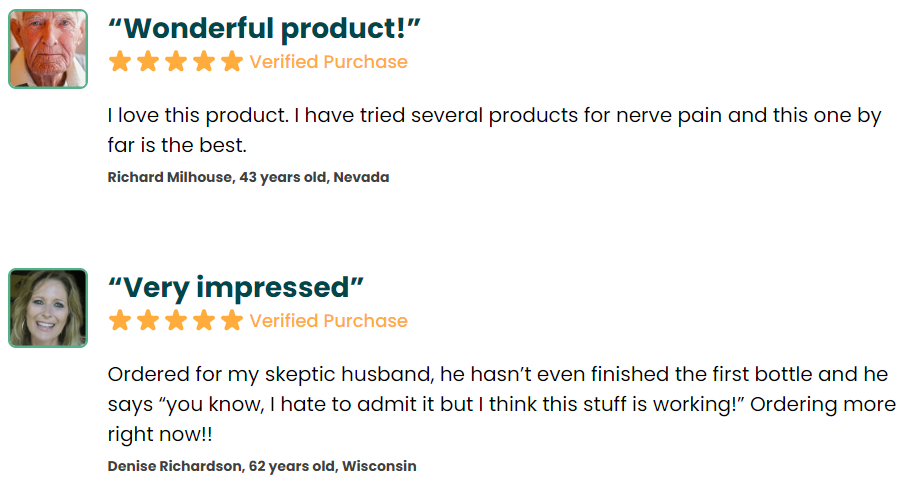Image resolution: width=899 pixels, height=479 pixels.
Task: Click the fourth star under Very impressed heading
Action: (x=204, y=320)
